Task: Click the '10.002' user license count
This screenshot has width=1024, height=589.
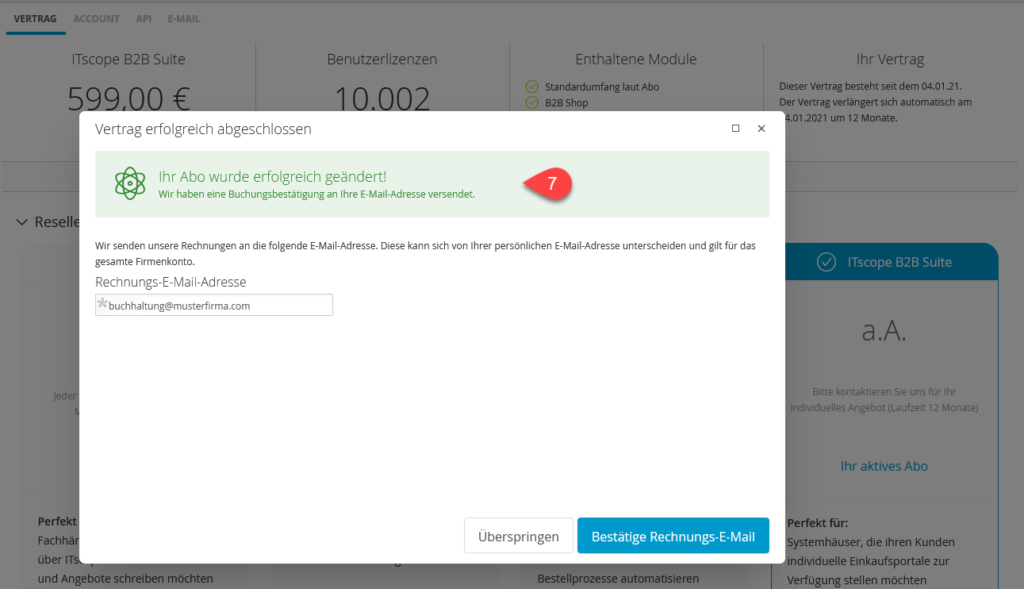Action: point(382,98)
